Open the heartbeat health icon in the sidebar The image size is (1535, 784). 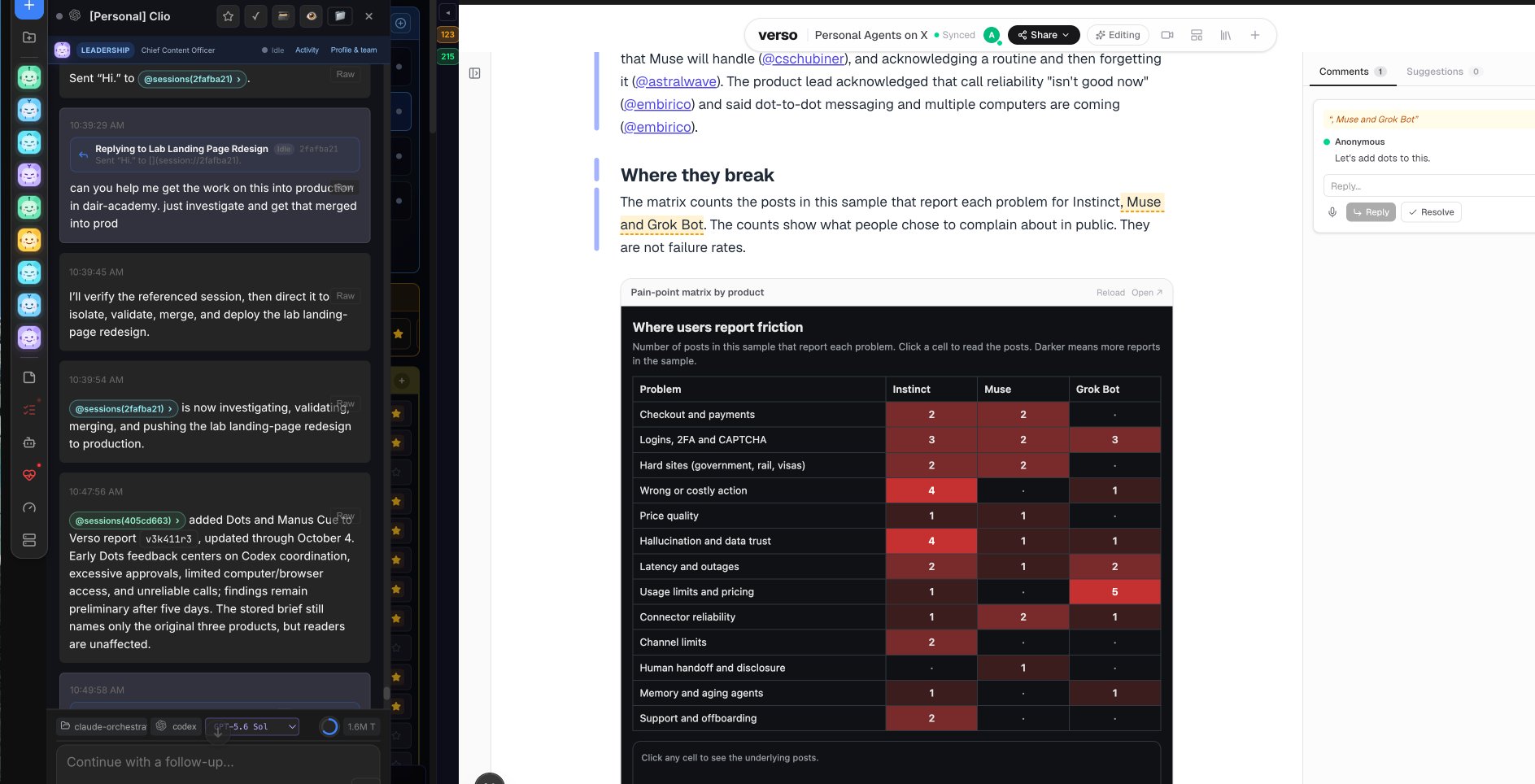coord(29,475)
